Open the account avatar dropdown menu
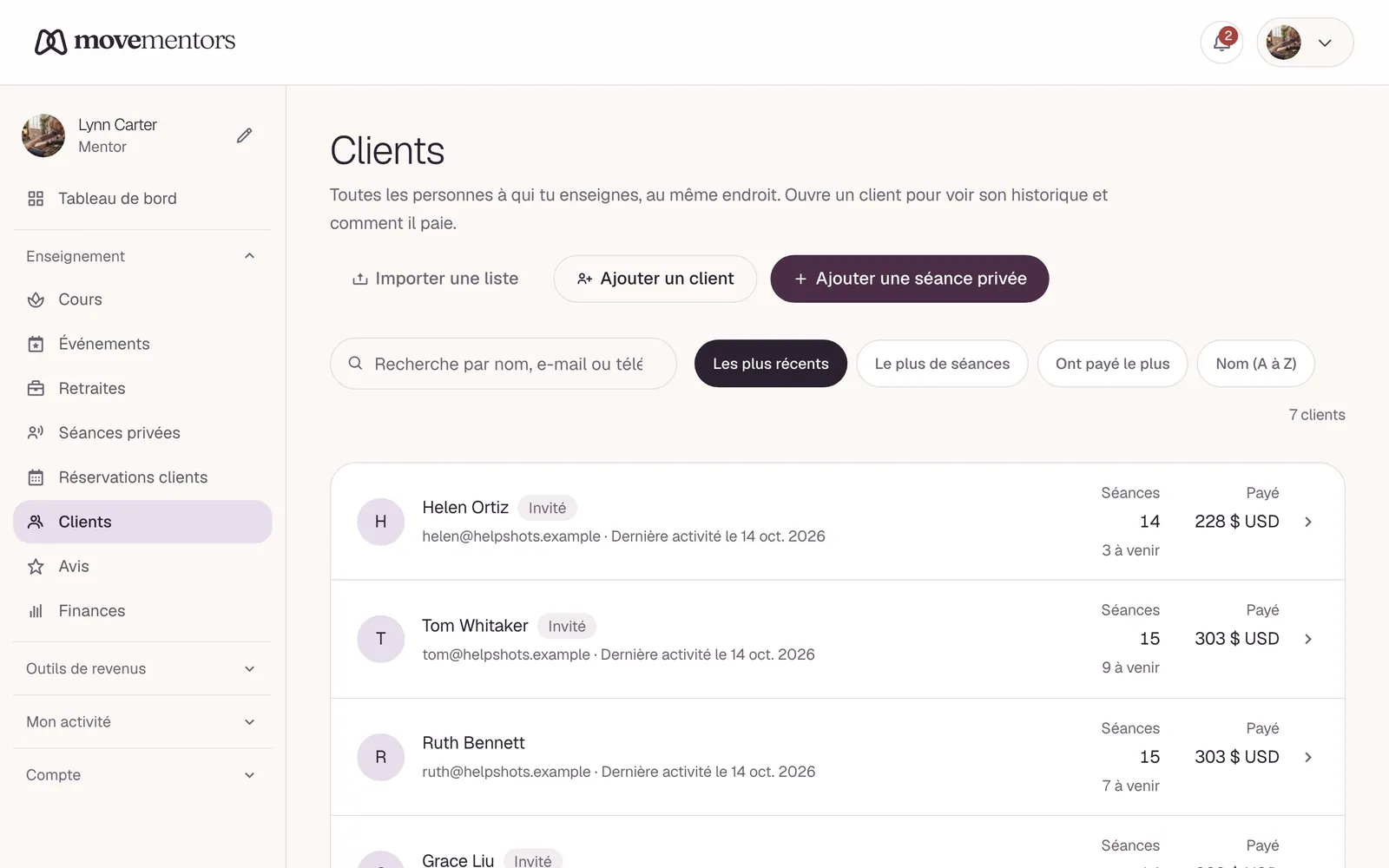Viewport: 1389px width, 868px height. pyautogui.click(x=1305, y=43)
